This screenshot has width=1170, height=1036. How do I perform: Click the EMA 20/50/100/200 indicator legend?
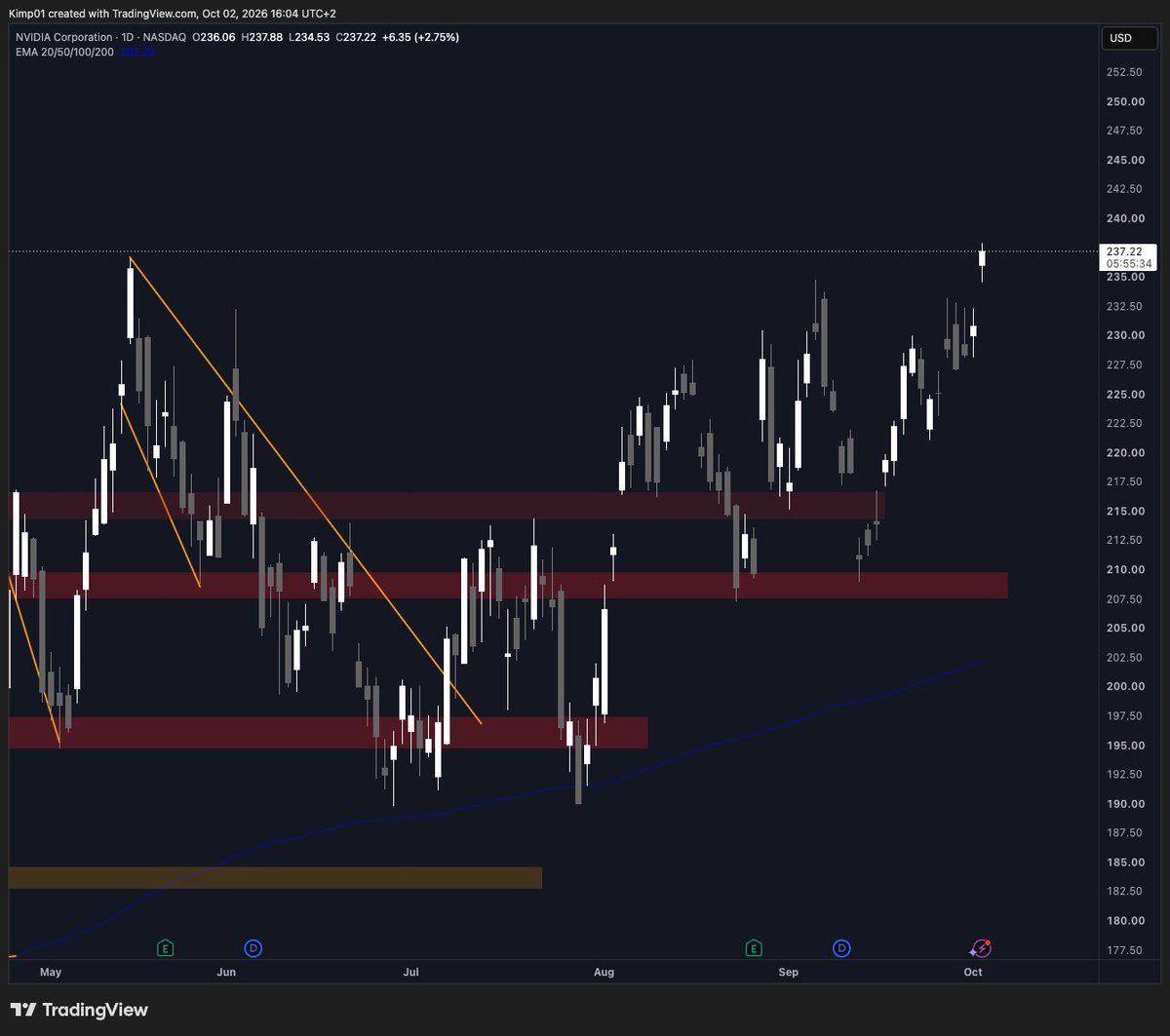point(64,52)
